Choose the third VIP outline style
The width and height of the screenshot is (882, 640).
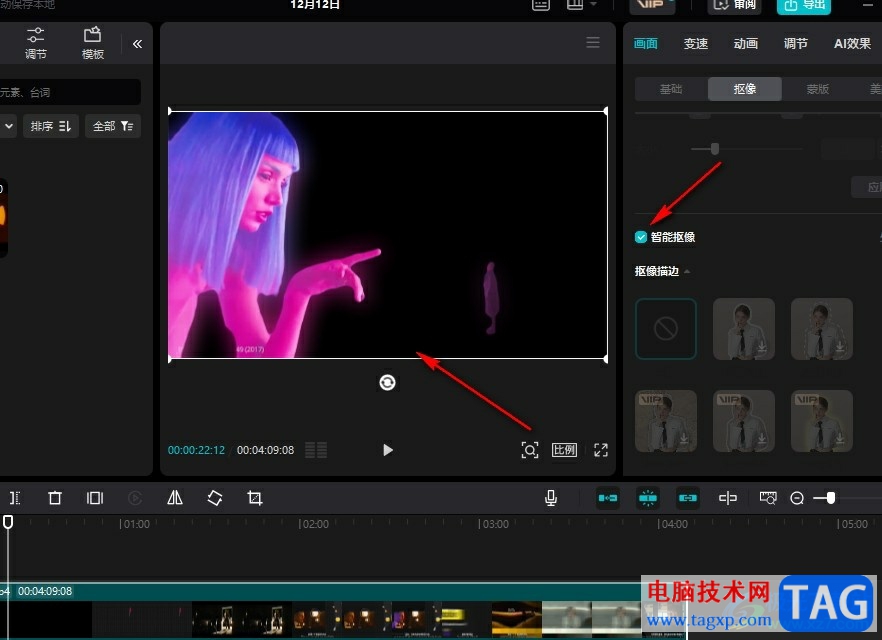pos(822,421)
